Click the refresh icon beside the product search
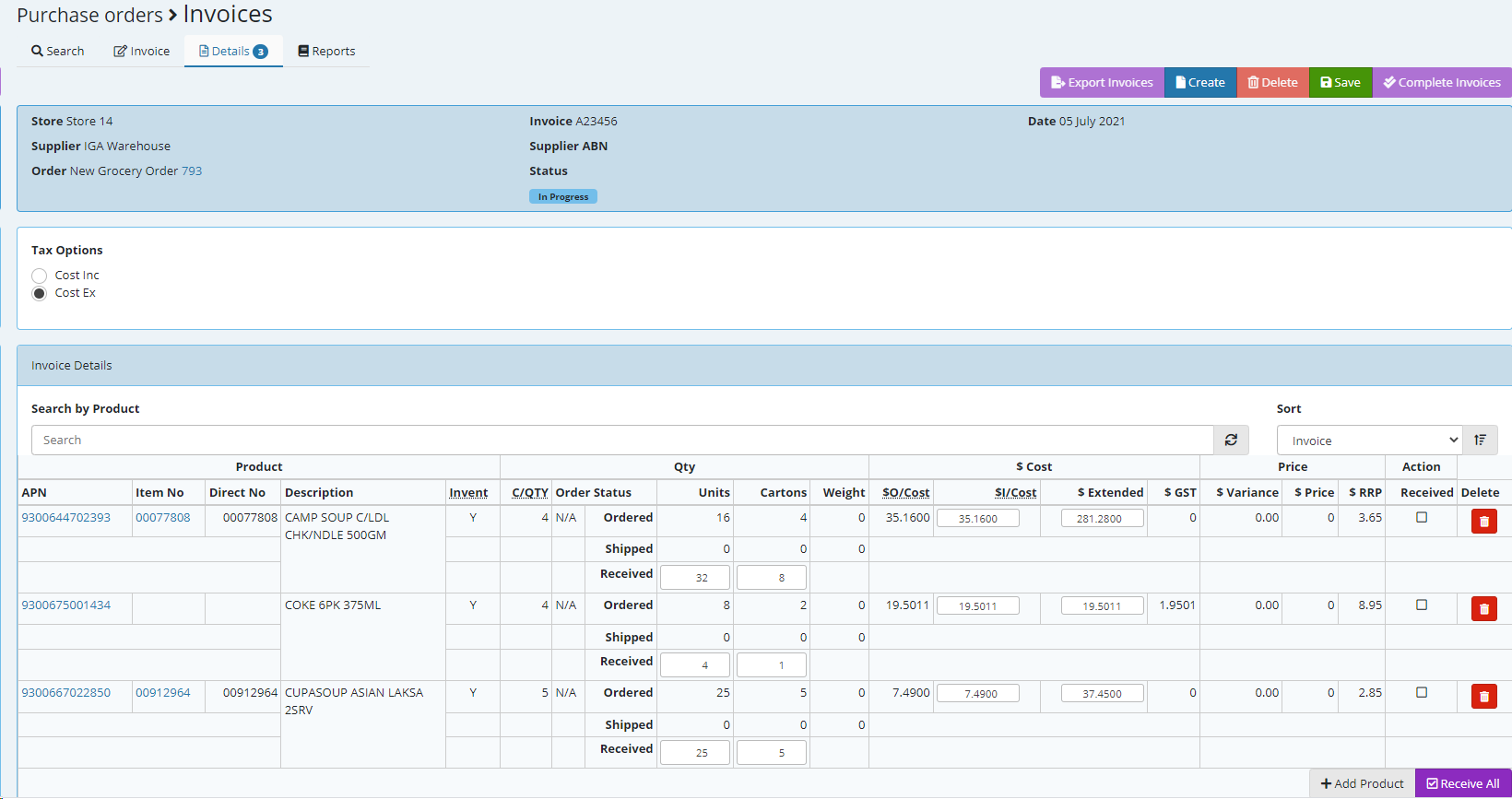 [1231, 440]
